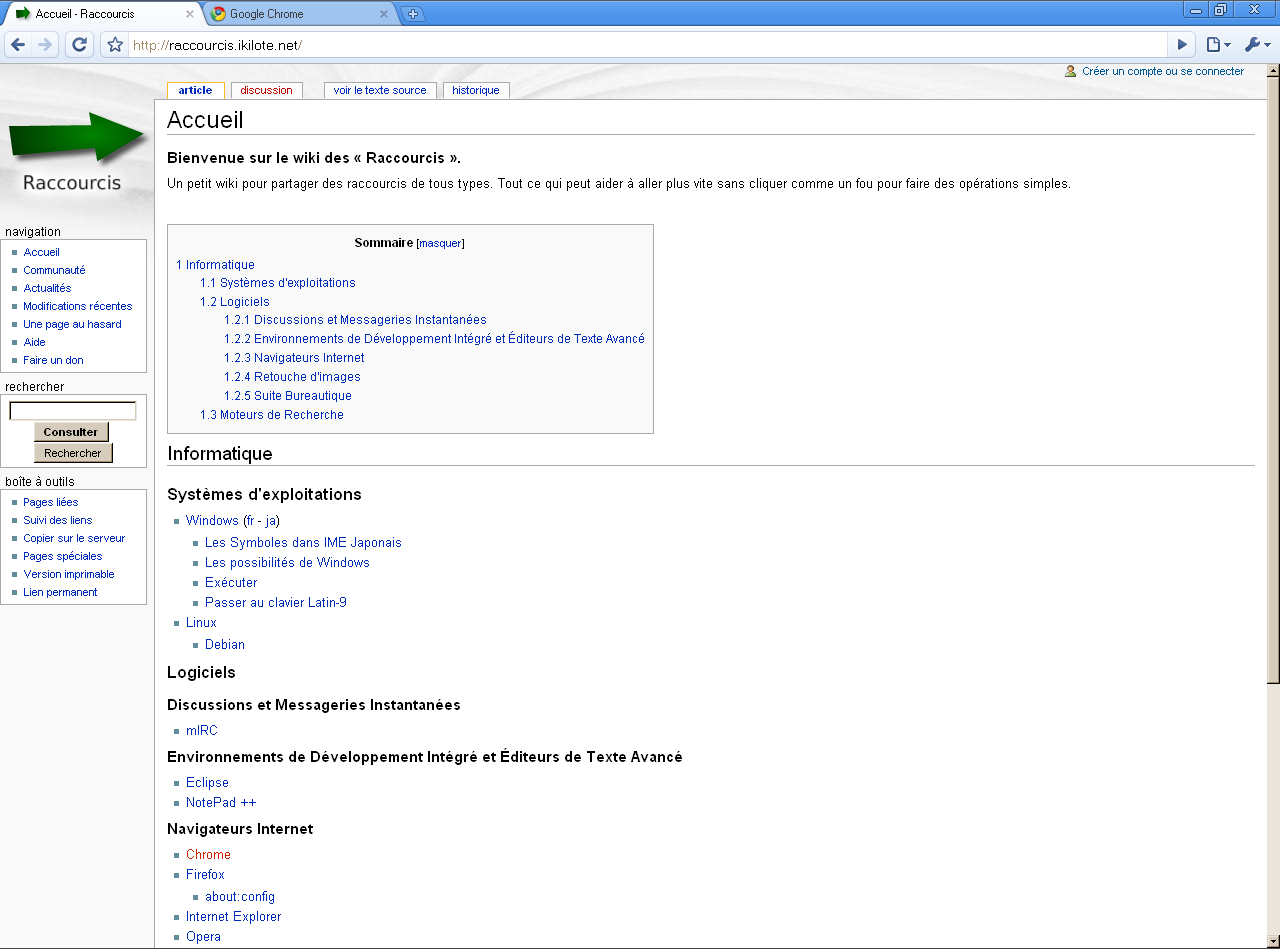1280x949 pixels.
Task: Open the historique tab
Action: pos(476,90)
